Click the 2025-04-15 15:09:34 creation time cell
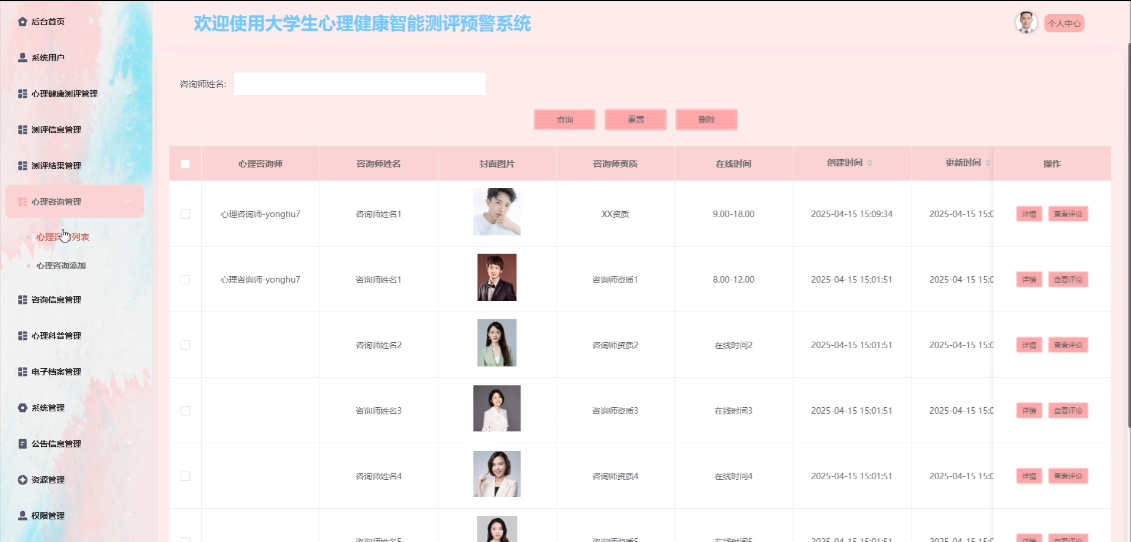The image size is (1131, 542). click(852, 214)
